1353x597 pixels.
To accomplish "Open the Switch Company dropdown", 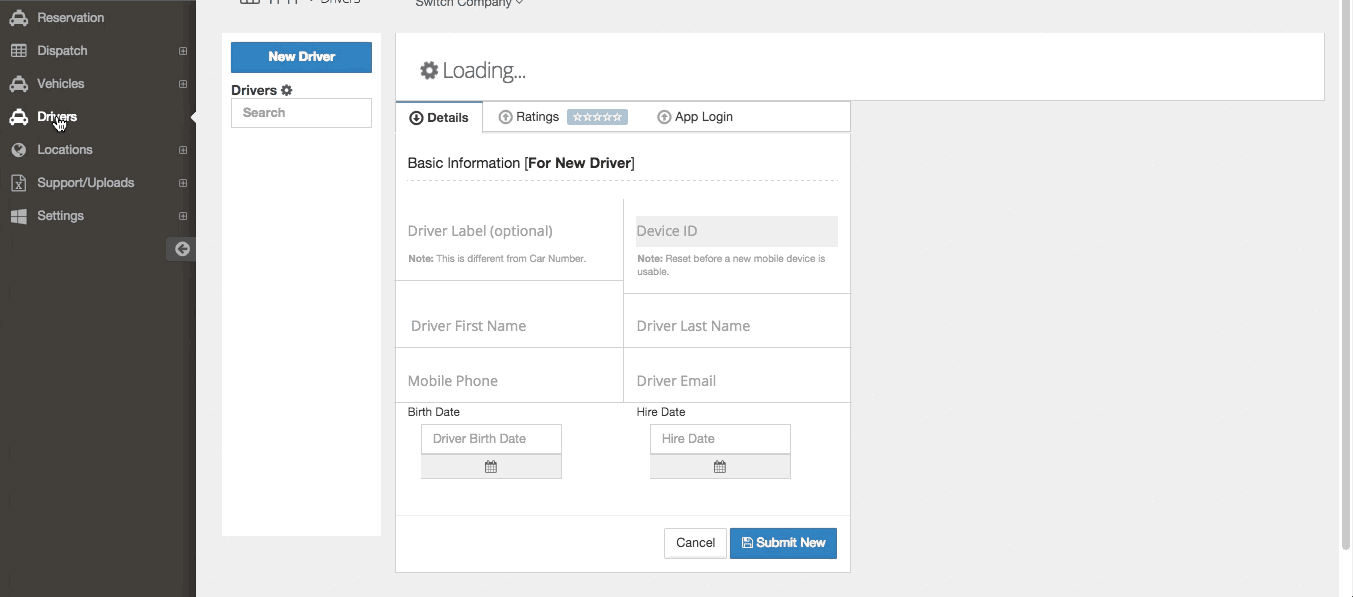I will point(469,3).
